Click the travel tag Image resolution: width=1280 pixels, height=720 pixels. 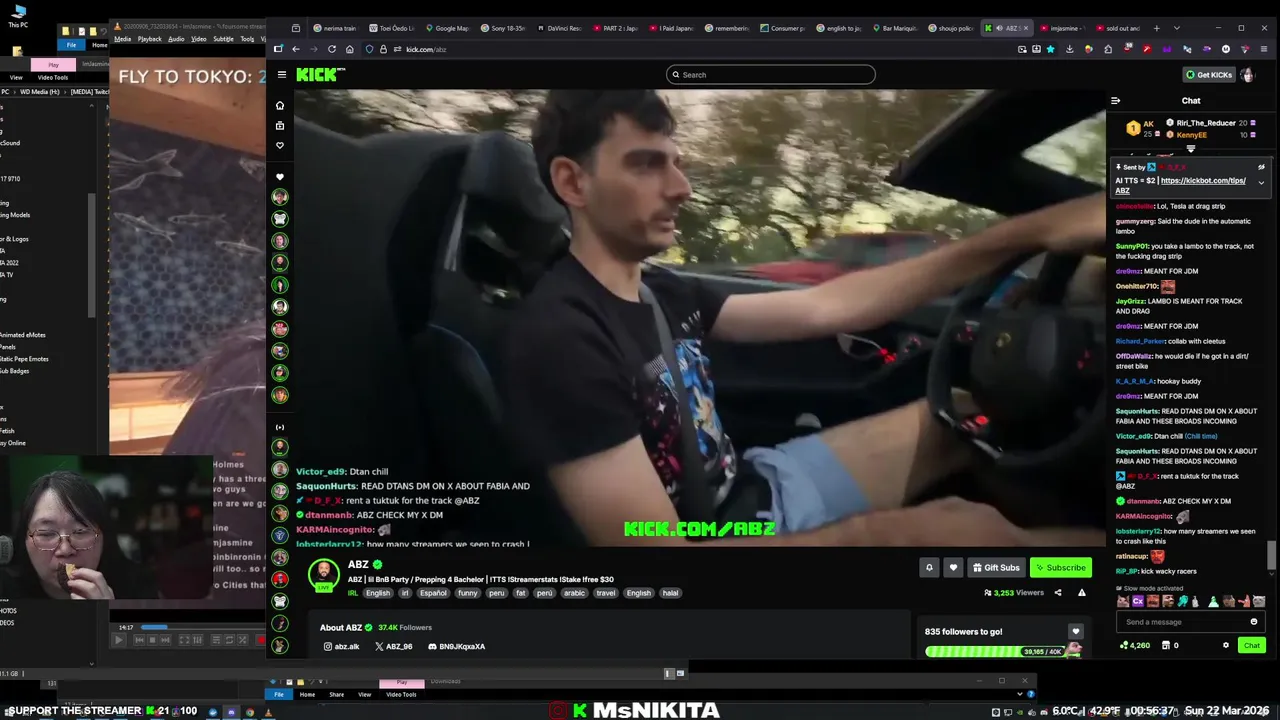606,593
